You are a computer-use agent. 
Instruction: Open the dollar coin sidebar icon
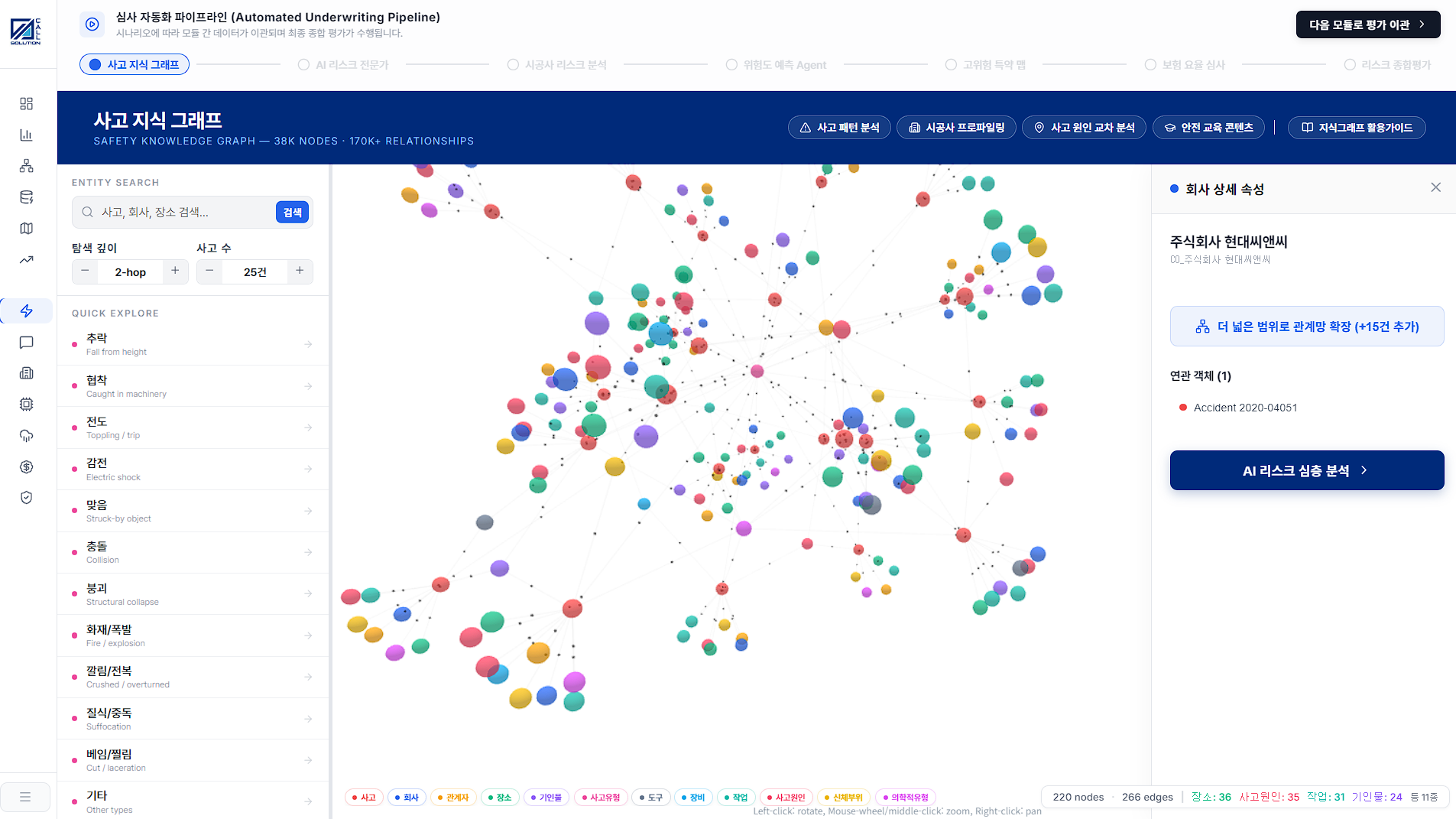[x=27, y=466]
